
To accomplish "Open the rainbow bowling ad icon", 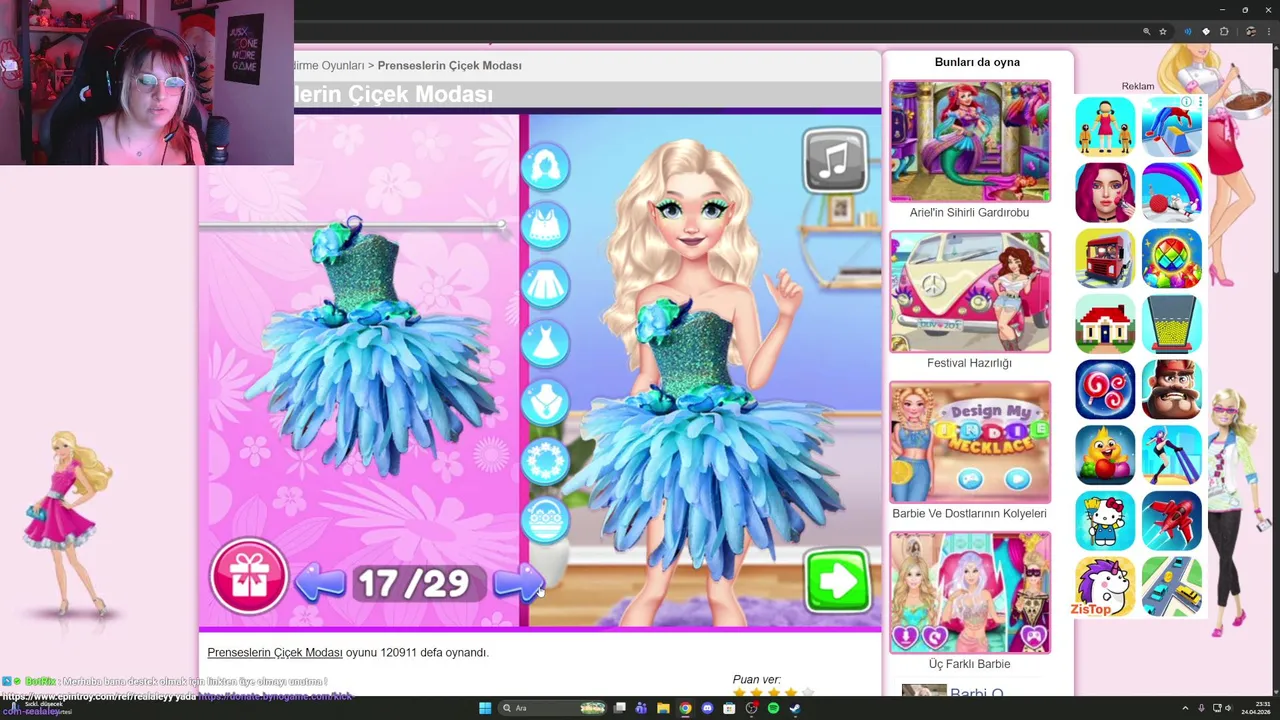I will (1172, 192).
